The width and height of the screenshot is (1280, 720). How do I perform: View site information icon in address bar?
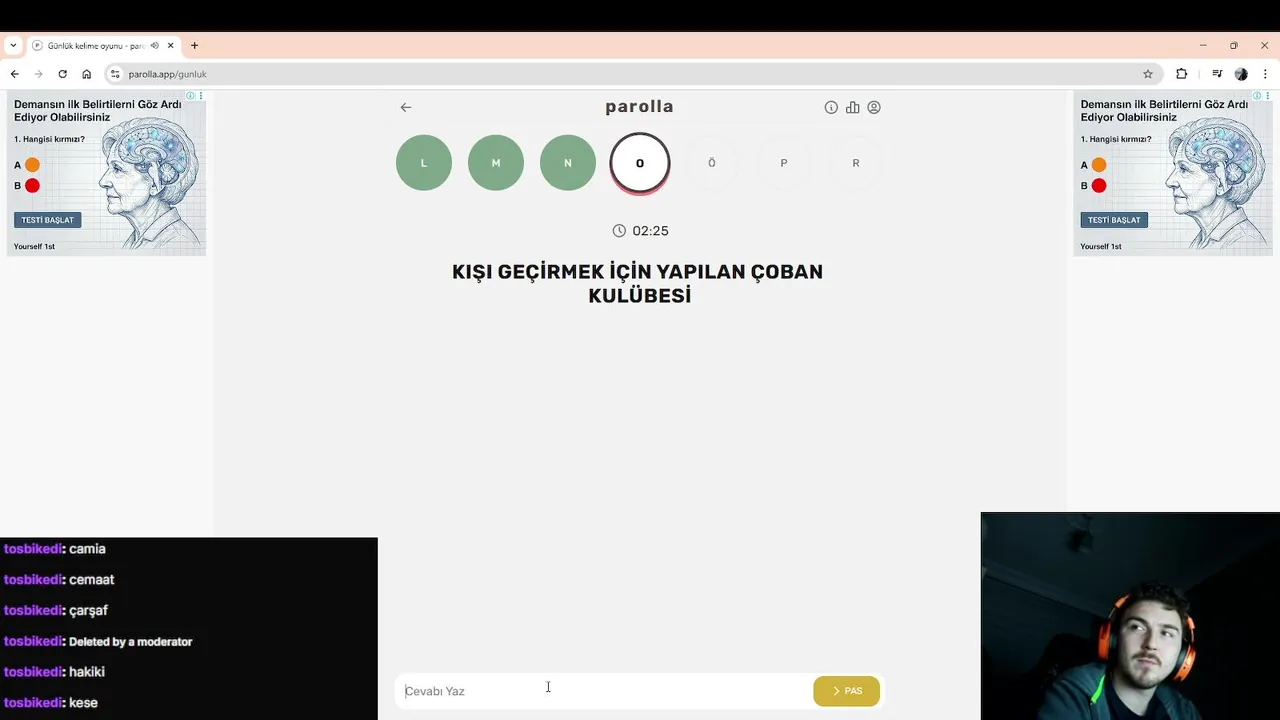click(x=115, y=74)
